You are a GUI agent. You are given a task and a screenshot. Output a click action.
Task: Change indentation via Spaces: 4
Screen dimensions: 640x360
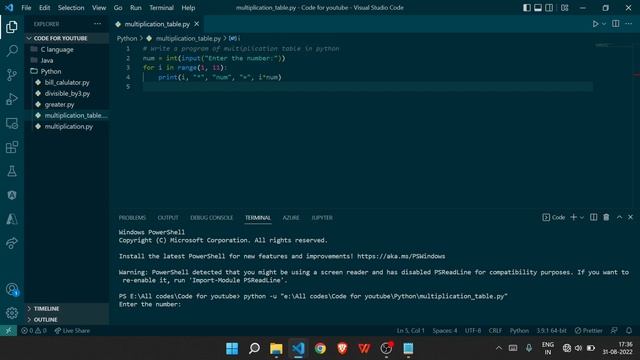click(445, 331)
